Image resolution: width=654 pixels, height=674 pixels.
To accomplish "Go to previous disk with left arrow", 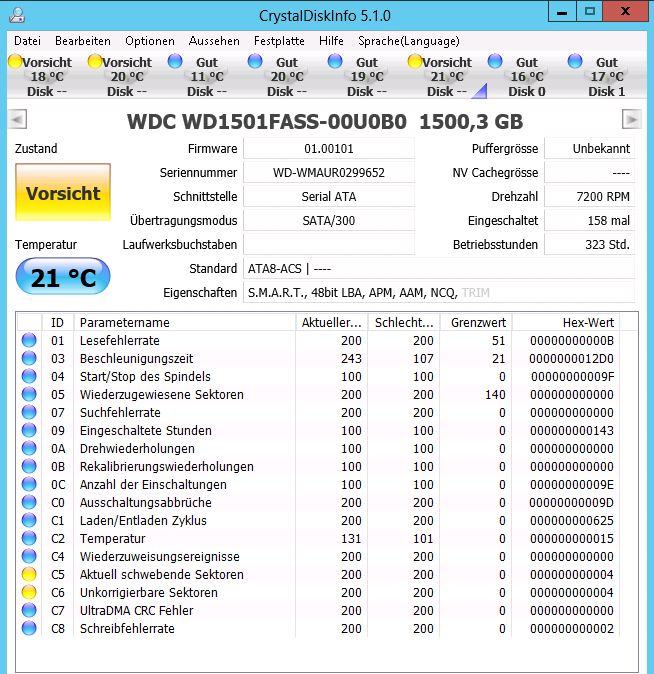I will [x=18, y=119].
